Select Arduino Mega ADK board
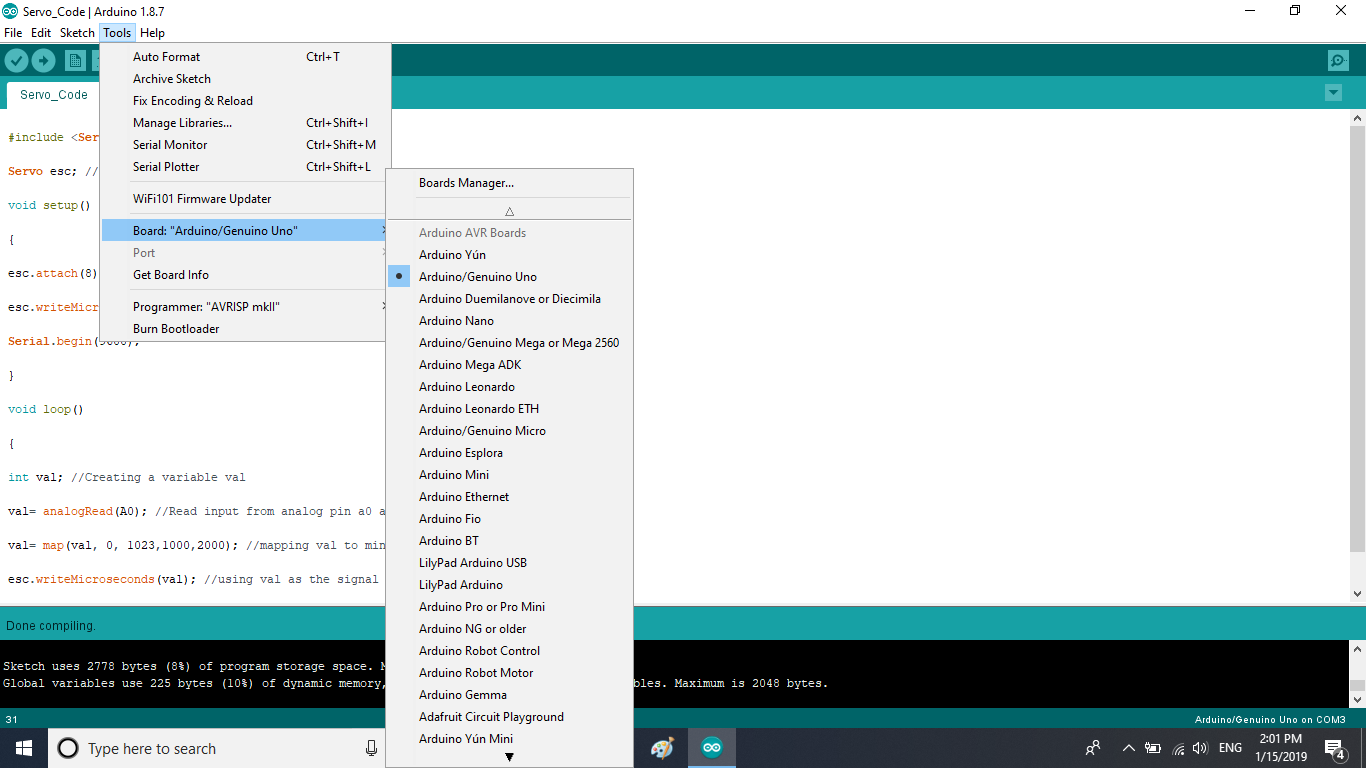Viewport: 1366px width, 768px height. tap(509, 365)
